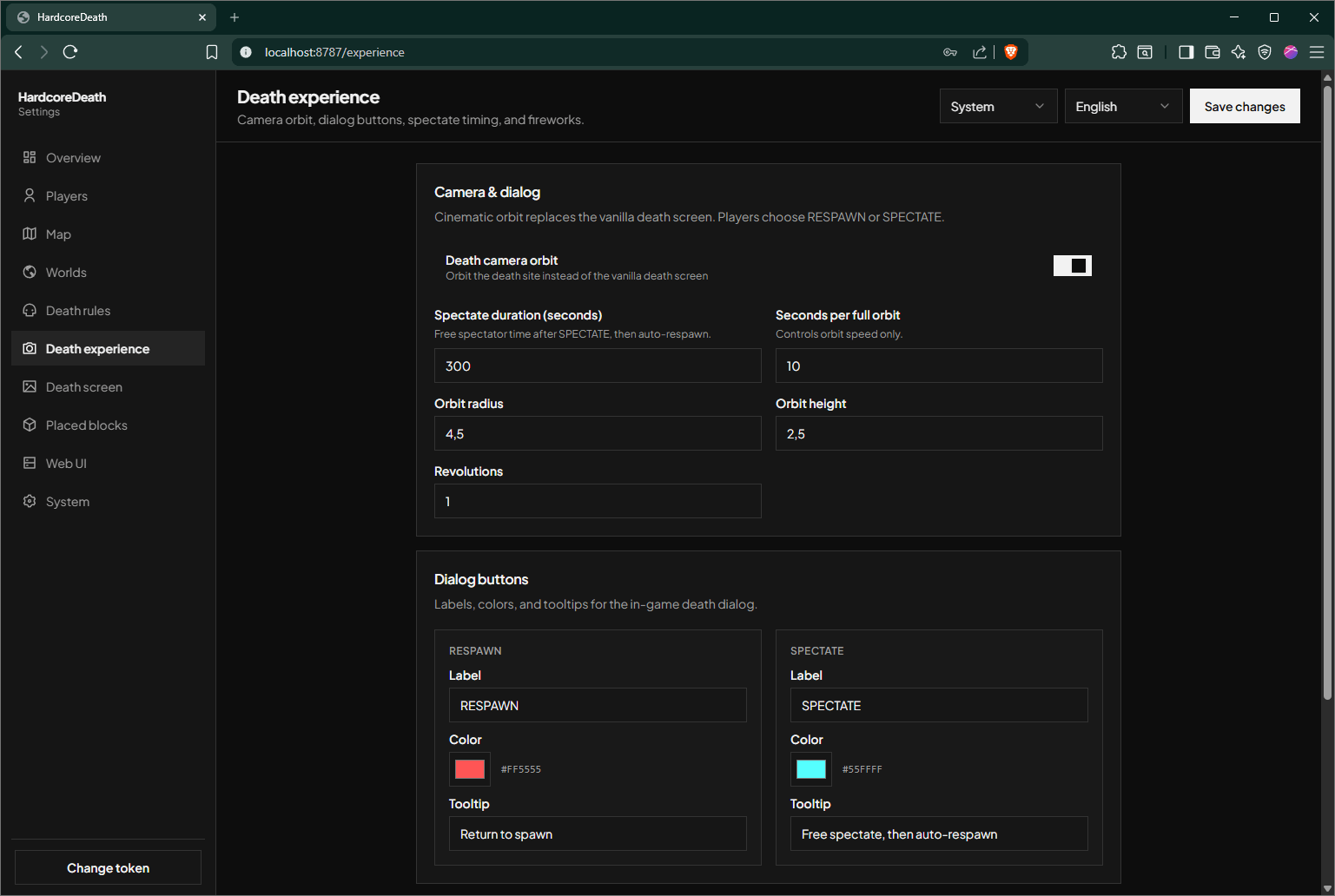The height and width of the screenshot is (896, 1335).
Task: Open the Placed blocks section
Action: 108,425
